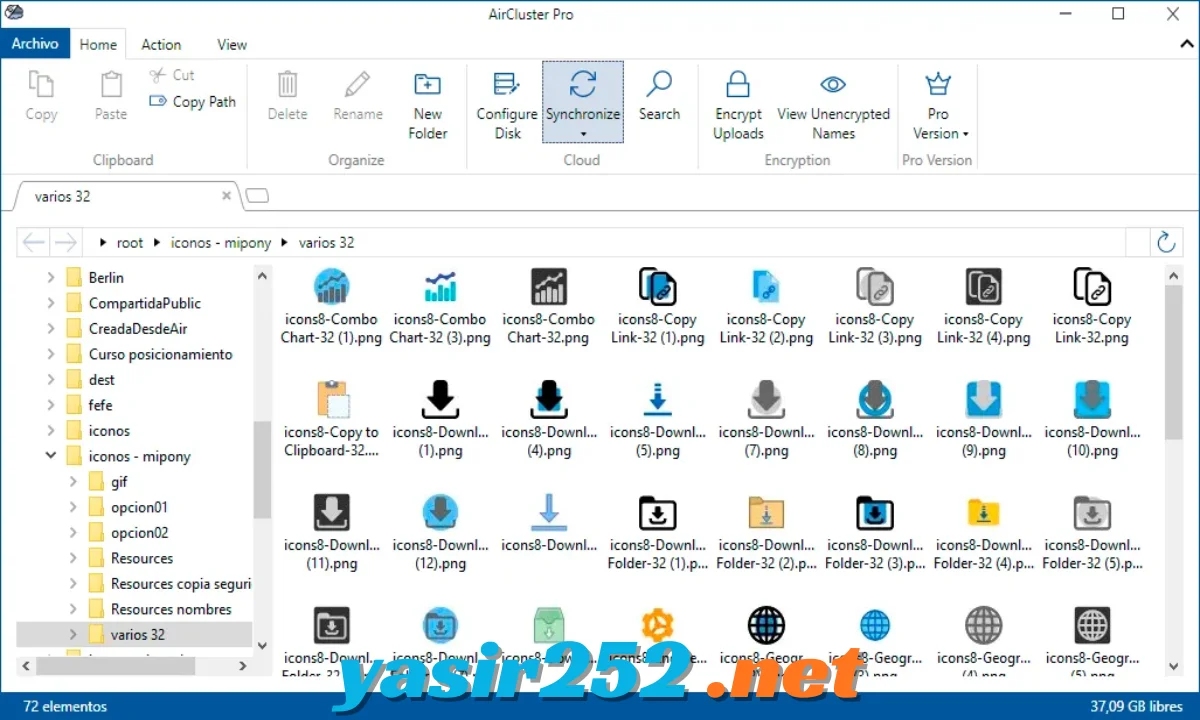Open a new tab

point(257,196)
